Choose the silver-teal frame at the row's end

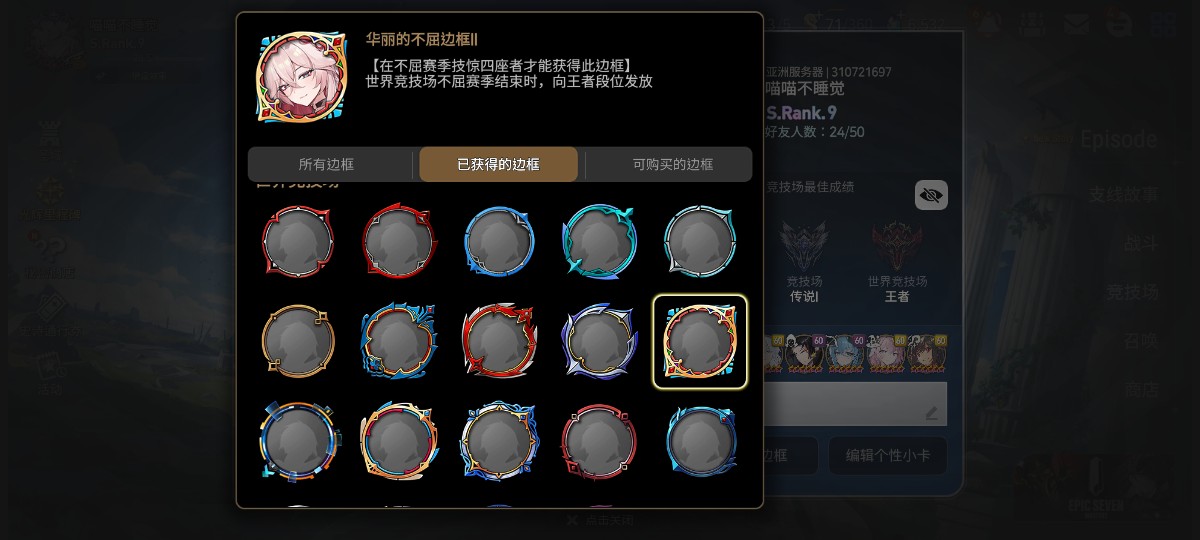[x=700, y=241]
